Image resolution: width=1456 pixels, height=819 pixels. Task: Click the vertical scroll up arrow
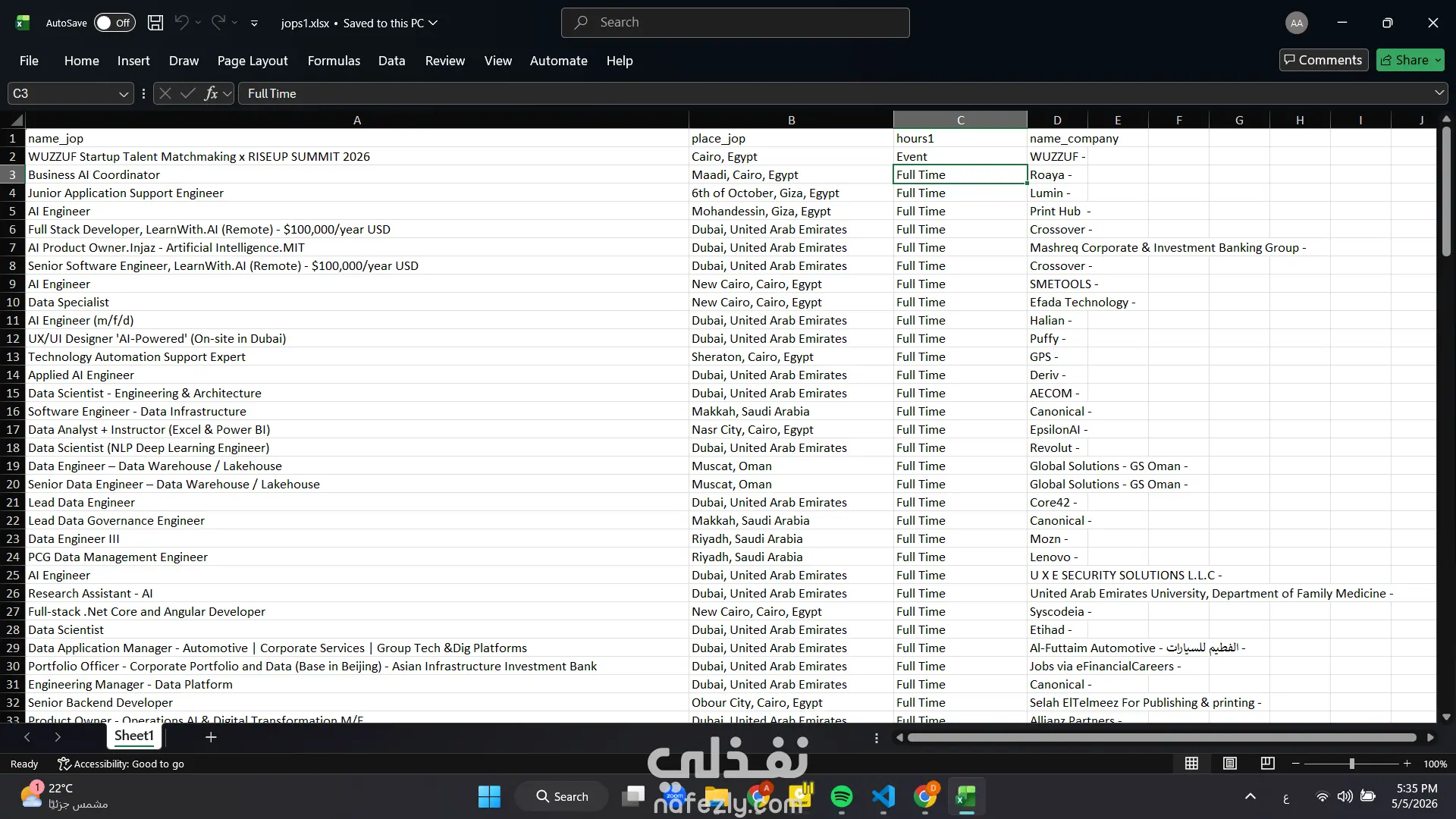(x=1446, y=119)
